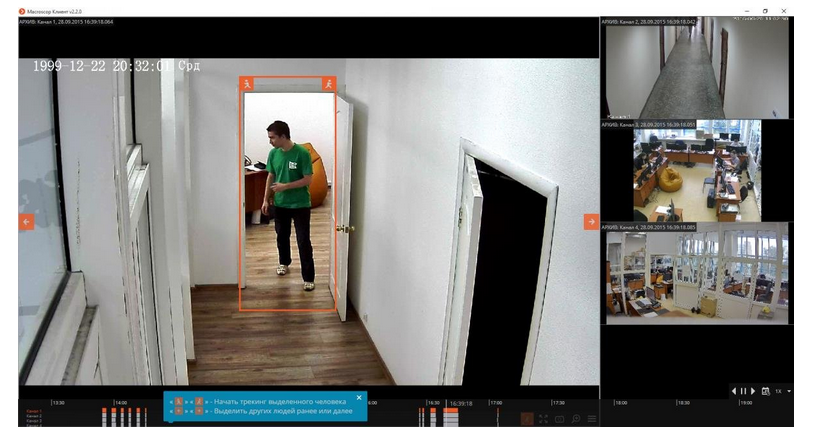Open playback speed 1x dropdown
Viewport: 816px width, 427px height.
pyautogui.click(x=783, y=391)
